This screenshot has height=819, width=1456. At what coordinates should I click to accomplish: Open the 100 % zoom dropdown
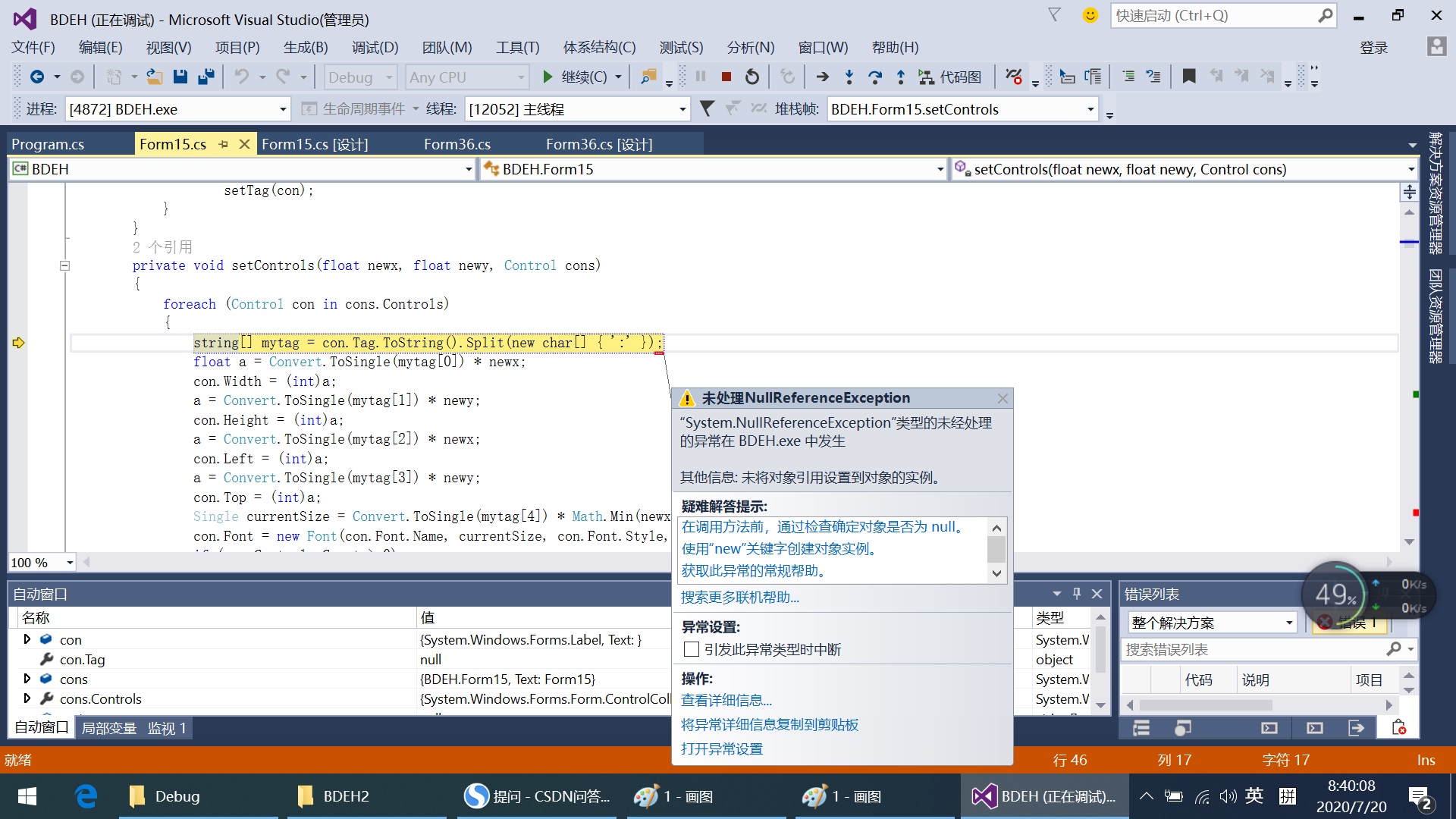[42, 563]
